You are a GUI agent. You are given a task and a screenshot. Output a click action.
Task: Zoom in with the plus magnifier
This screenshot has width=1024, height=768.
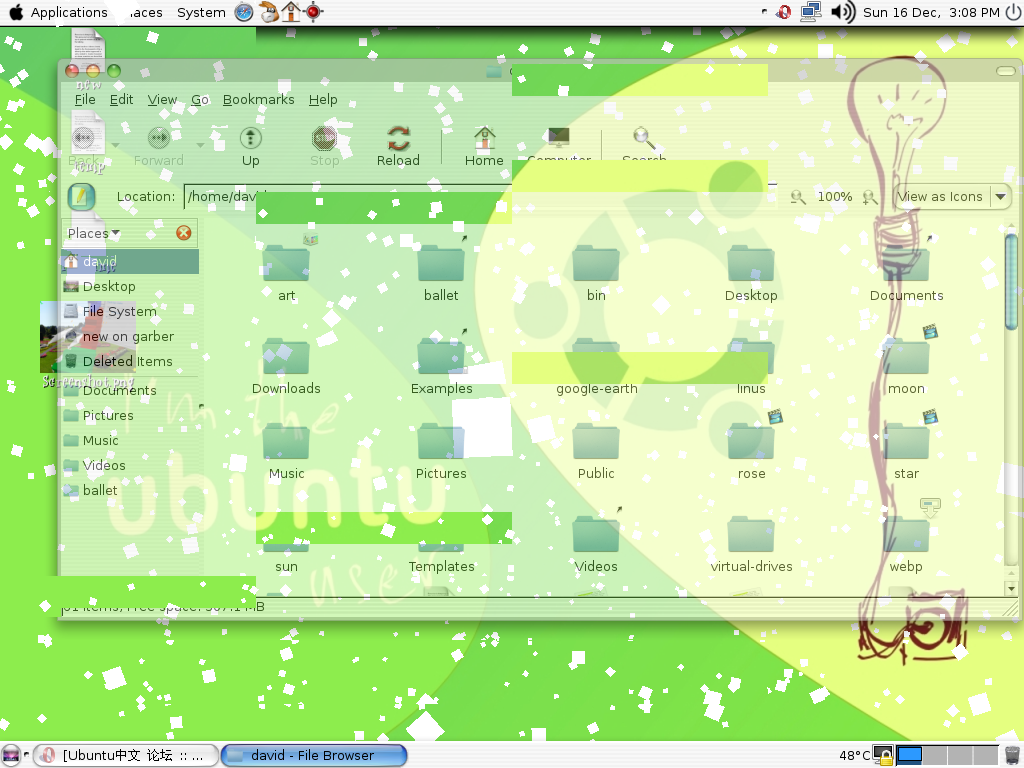(x=869, y=197)
